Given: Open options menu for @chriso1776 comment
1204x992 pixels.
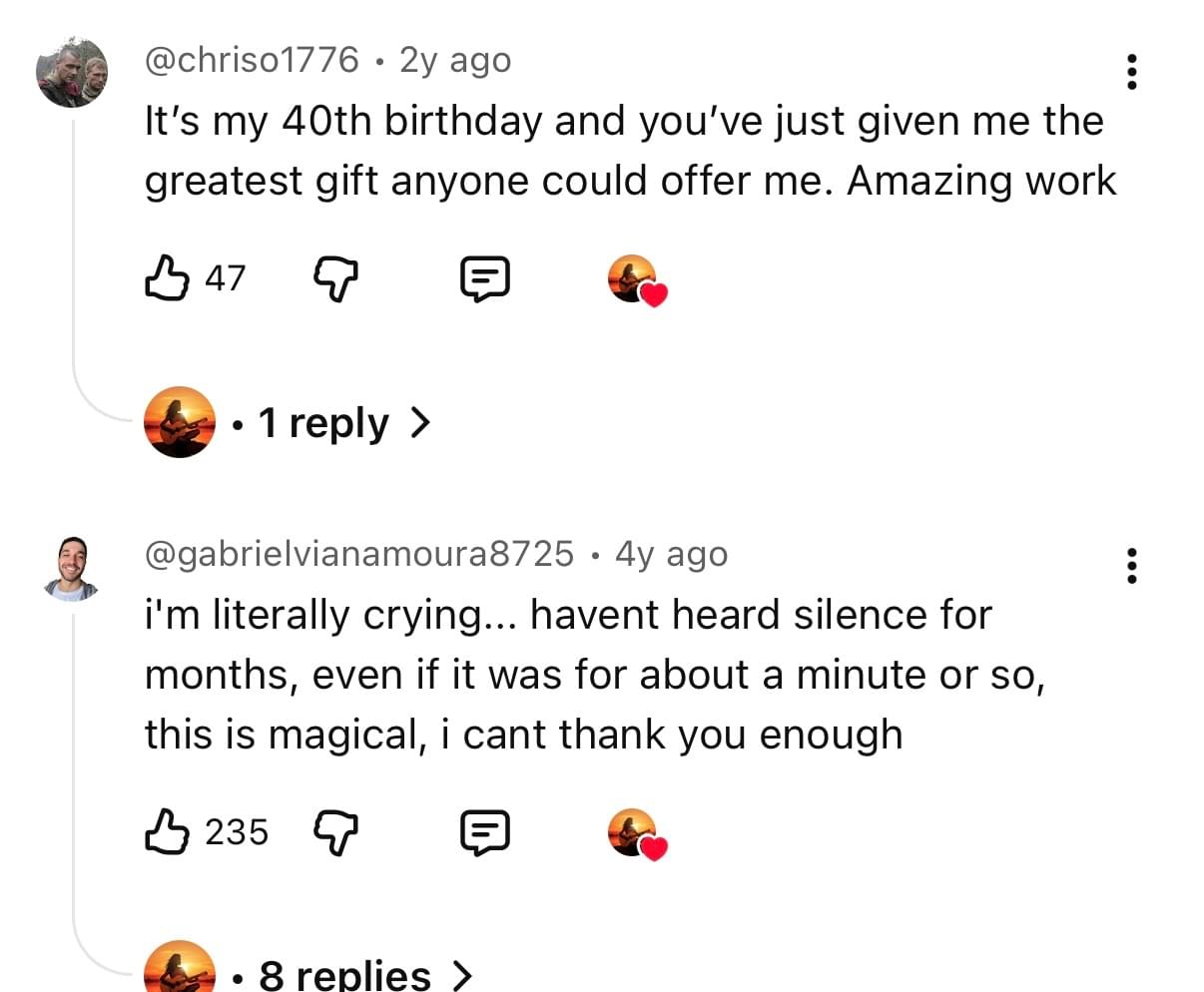Looking at the screenshot, I should [1131, 72].
